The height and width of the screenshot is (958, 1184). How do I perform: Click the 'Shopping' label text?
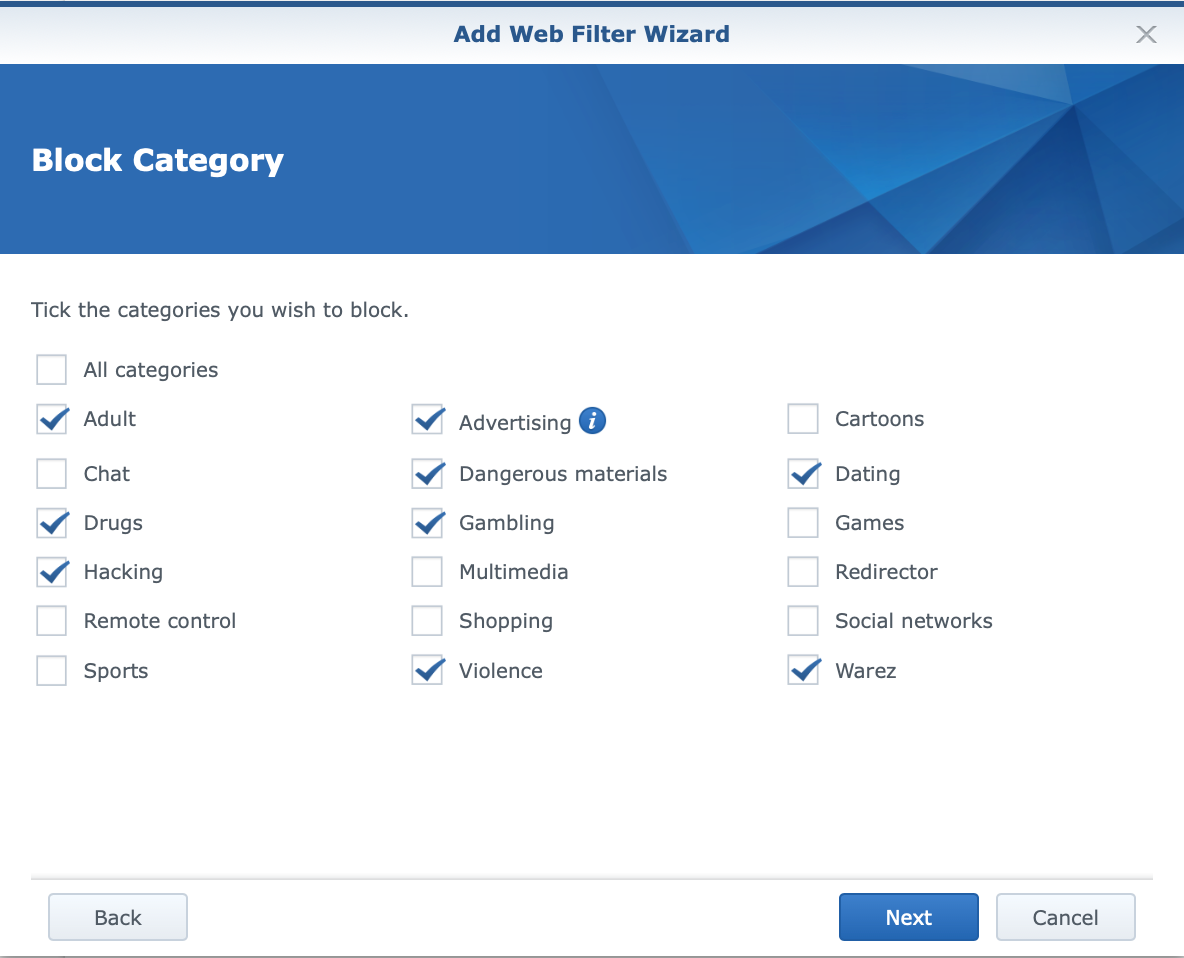coord(506,621)
